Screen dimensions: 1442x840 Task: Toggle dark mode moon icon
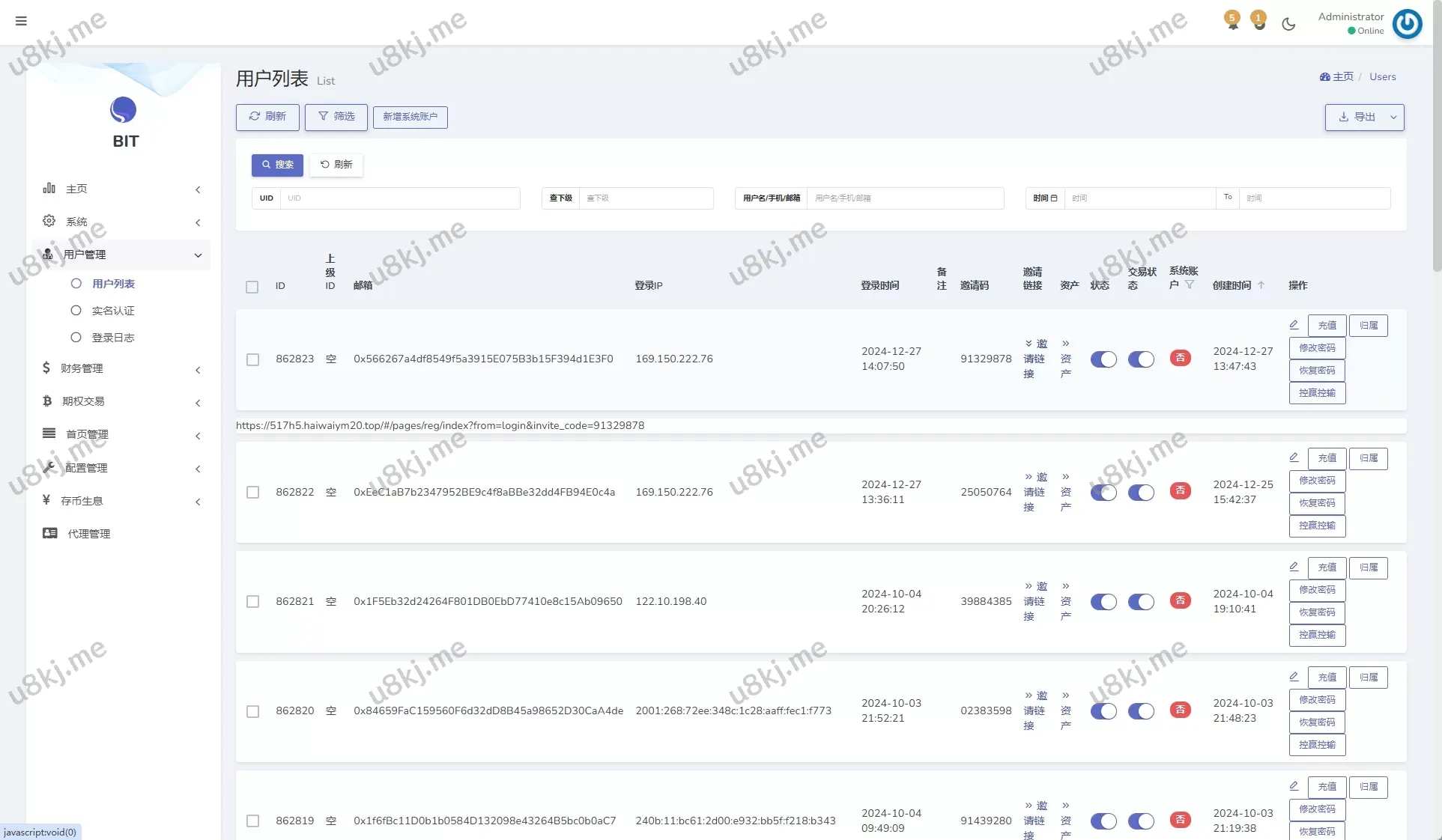(x=1288, y=24)
